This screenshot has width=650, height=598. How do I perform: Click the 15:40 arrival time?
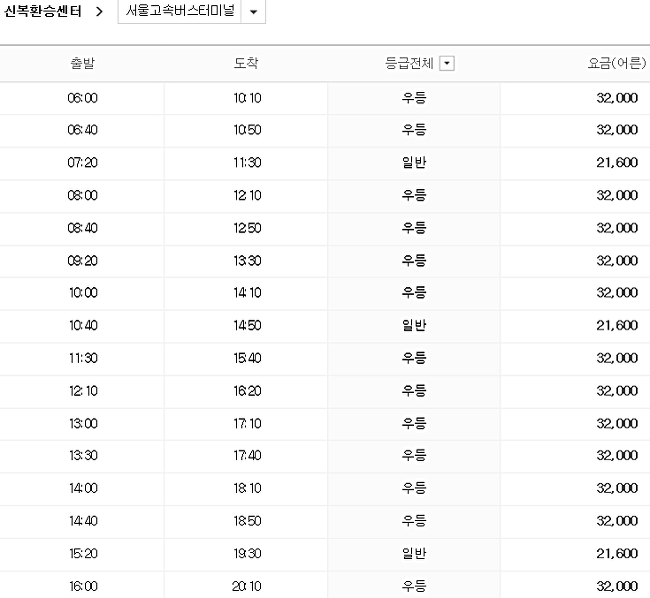coord(247,358)
